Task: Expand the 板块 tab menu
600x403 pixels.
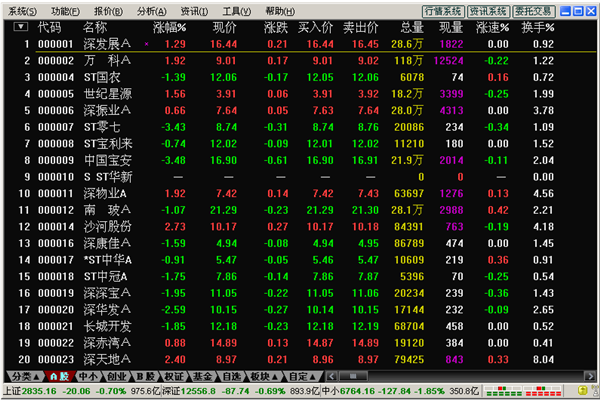Action: tap(264, 377)
